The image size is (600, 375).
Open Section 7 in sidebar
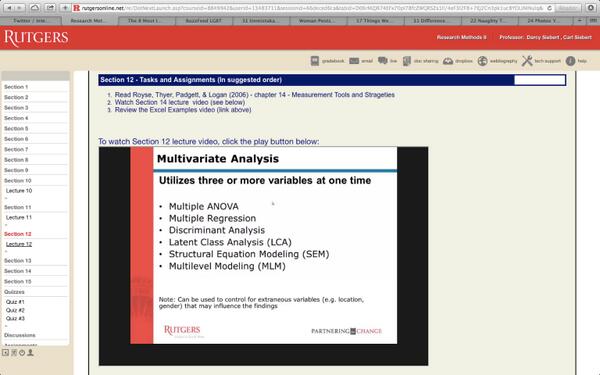click(16, 149)
